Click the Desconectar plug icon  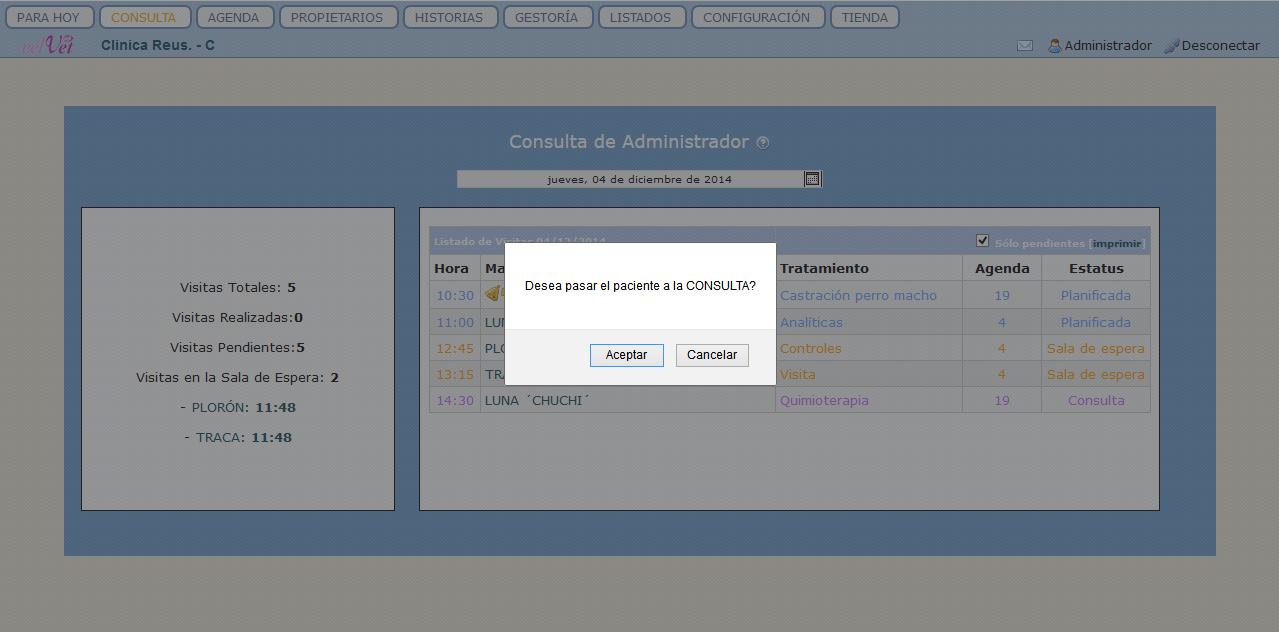click(1172, 46)
